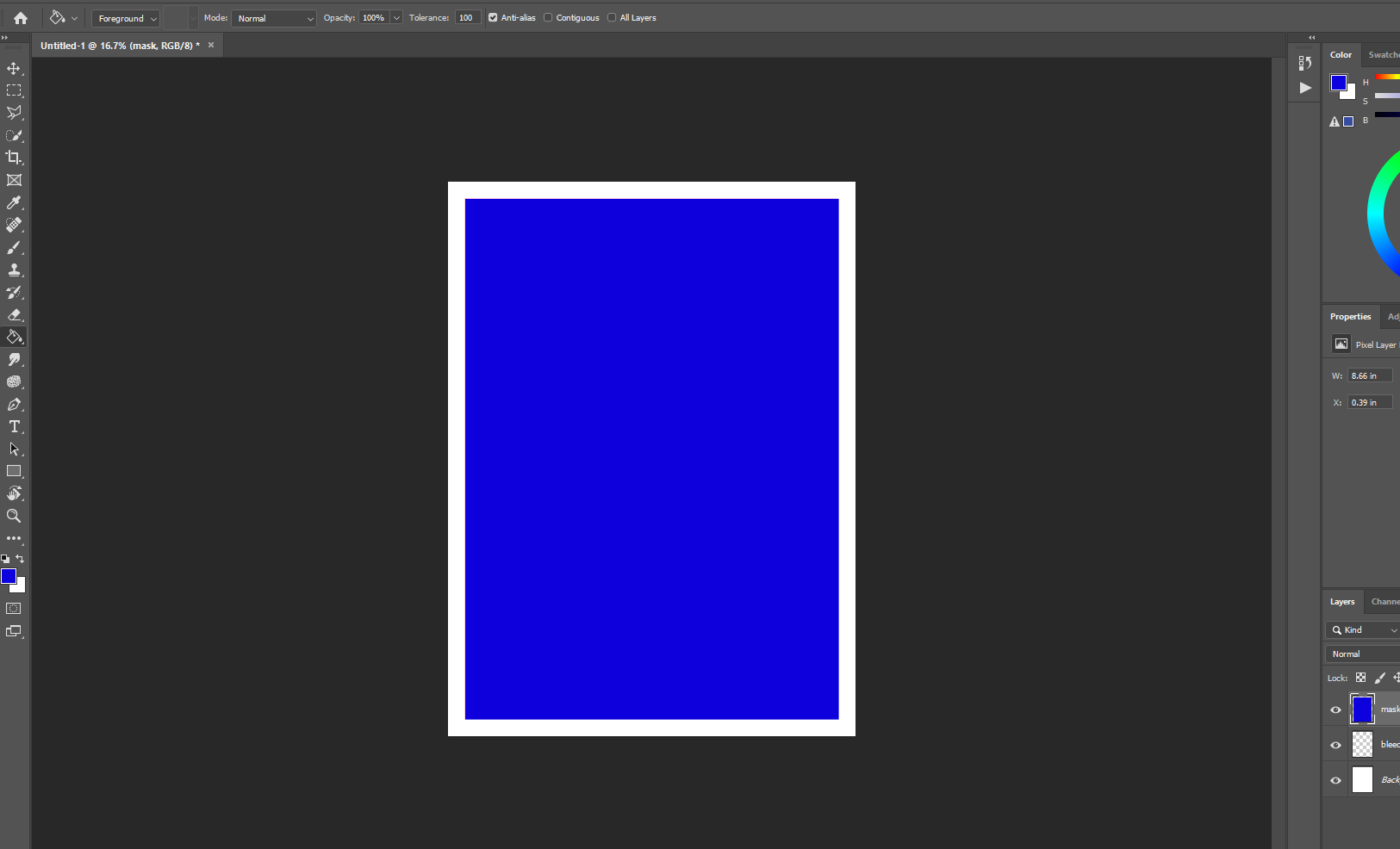The image size is (1400, 849).
Task: Select the Brush tool
Action: 14,248
